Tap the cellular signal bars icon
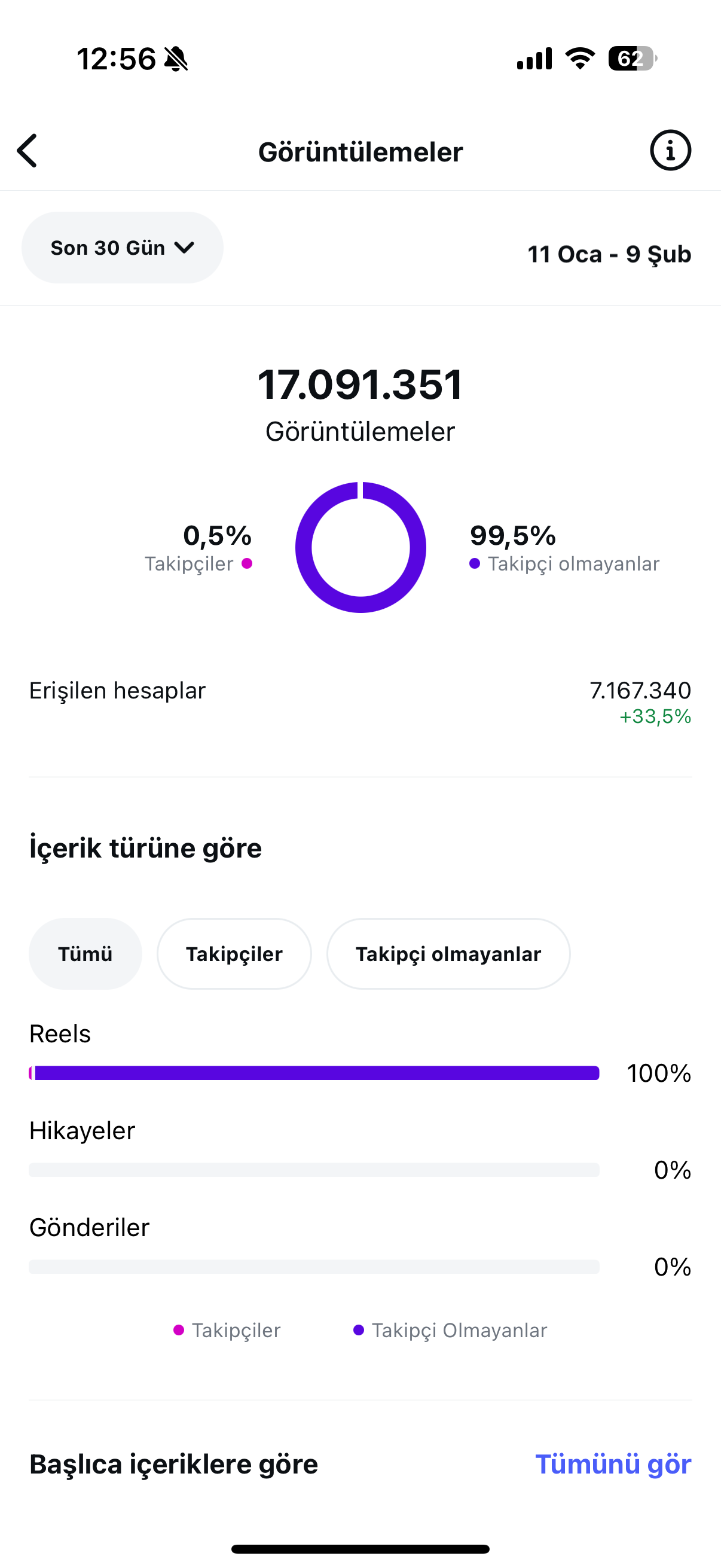Image resolution: width=721 pixels, height=1568 pixels. pyautogui.click(x=534, y=59)
